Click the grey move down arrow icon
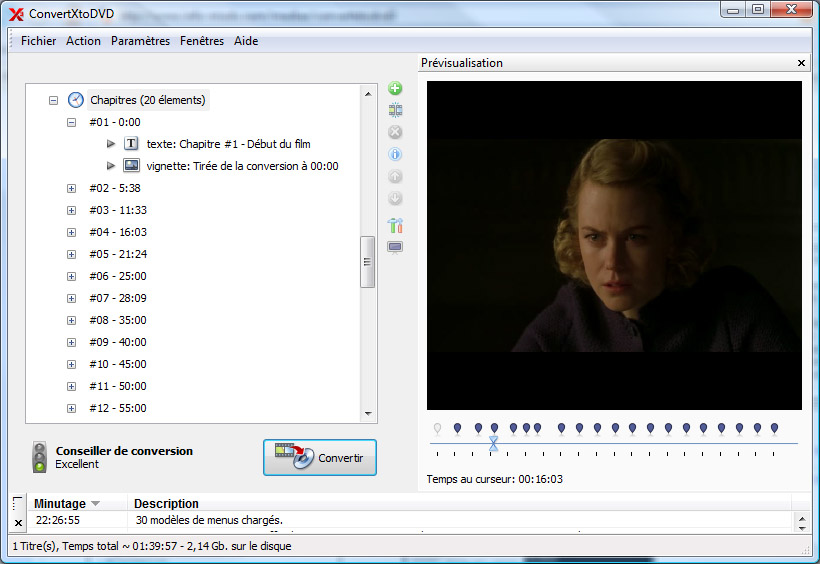This screenshot has width=820, height=564. point(395,198)
